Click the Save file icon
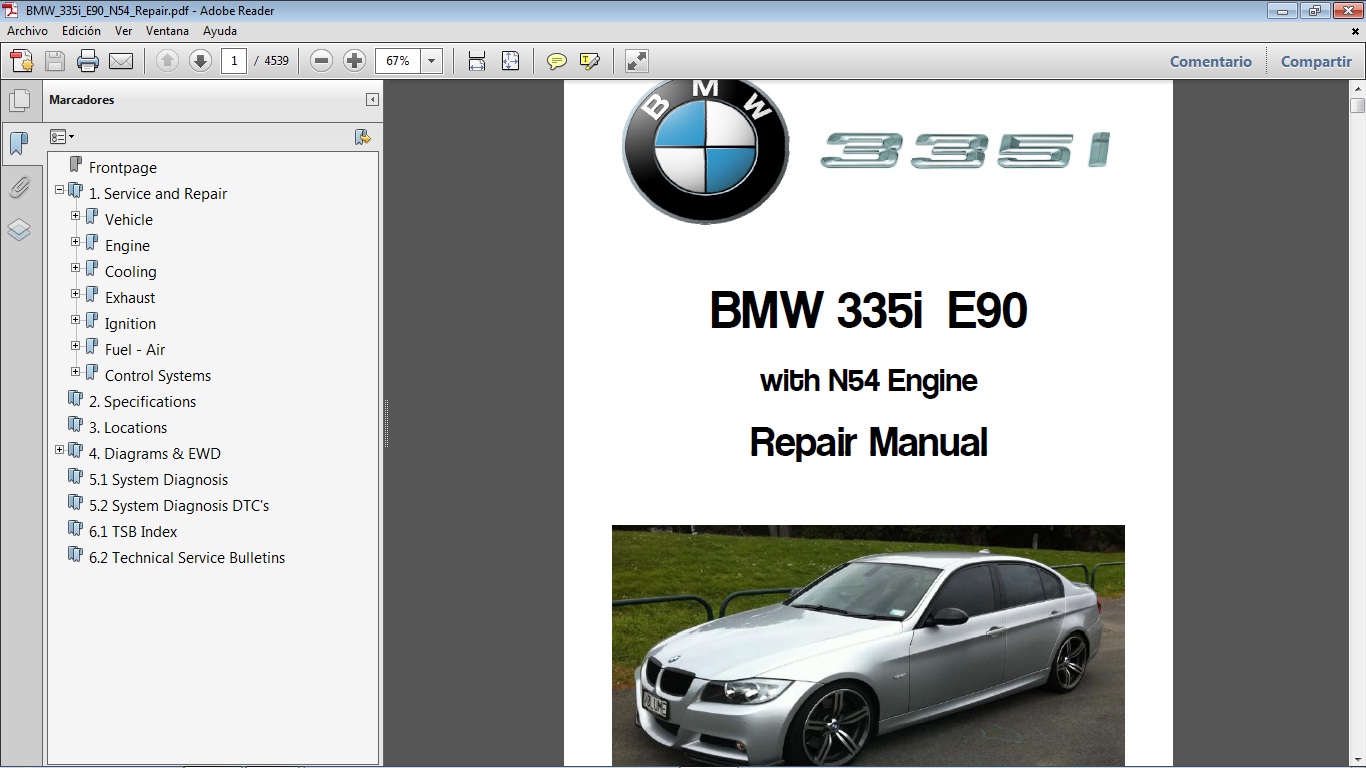The height and width of the screenshot is (768, 1366). (x=55, y=61)
